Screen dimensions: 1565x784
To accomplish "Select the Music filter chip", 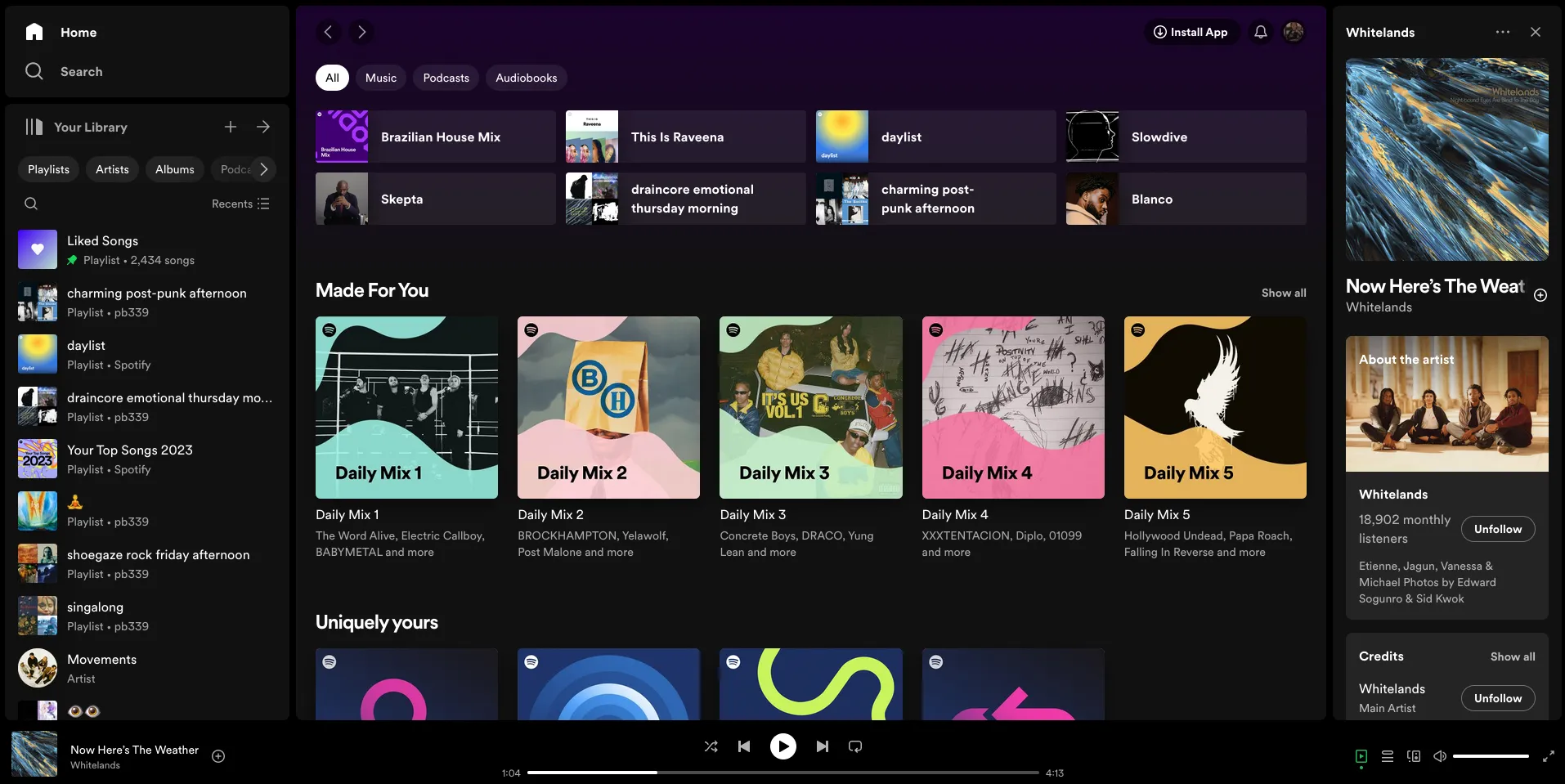I will pos(381,78).
